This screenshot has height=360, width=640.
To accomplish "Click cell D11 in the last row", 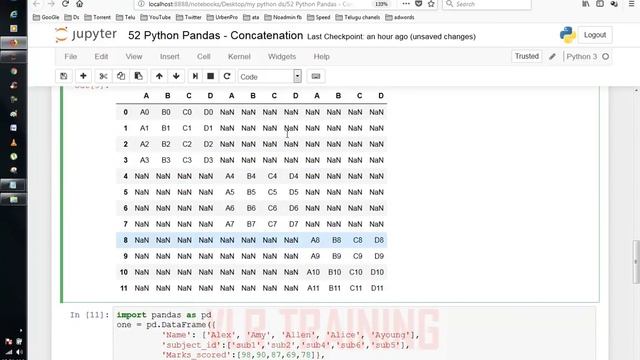I will [x=377, y=288].
